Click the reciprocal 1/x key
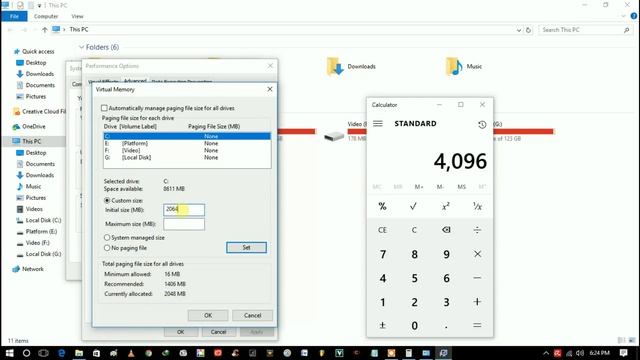The height and width of the screenshot is (360, 640). point(477,207)
